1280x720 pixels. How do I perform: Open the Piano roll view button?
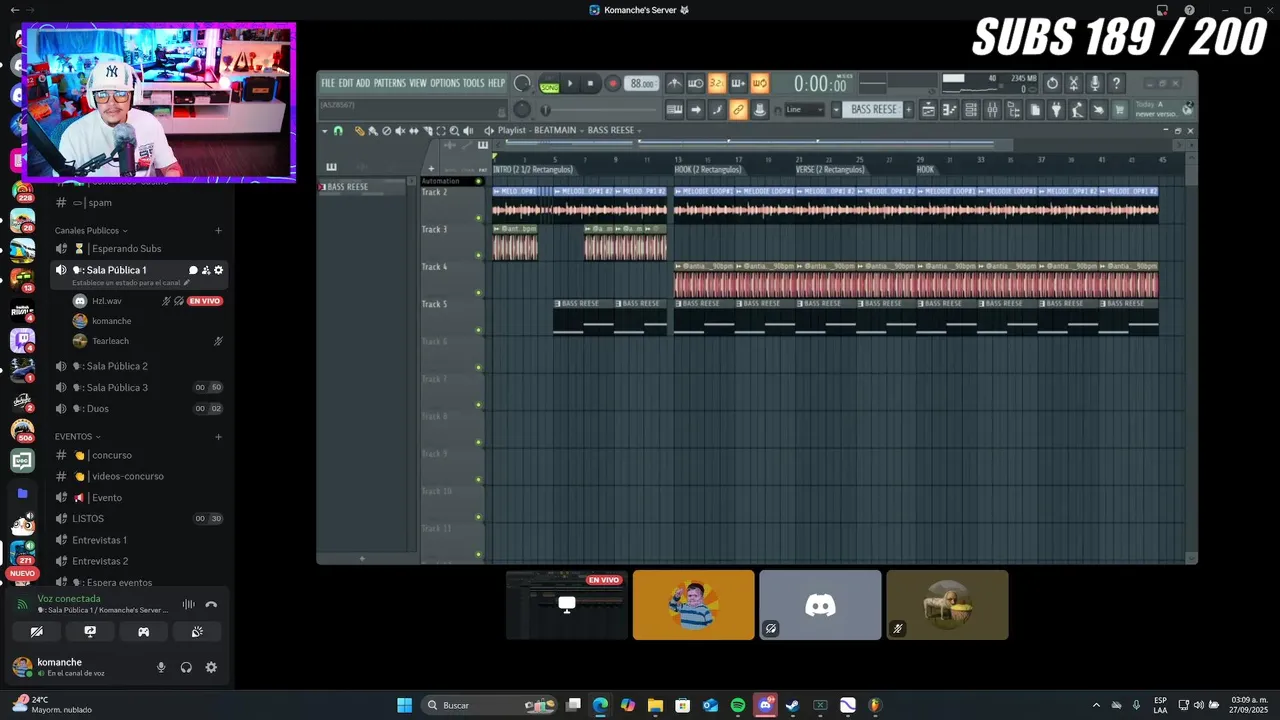949,110
